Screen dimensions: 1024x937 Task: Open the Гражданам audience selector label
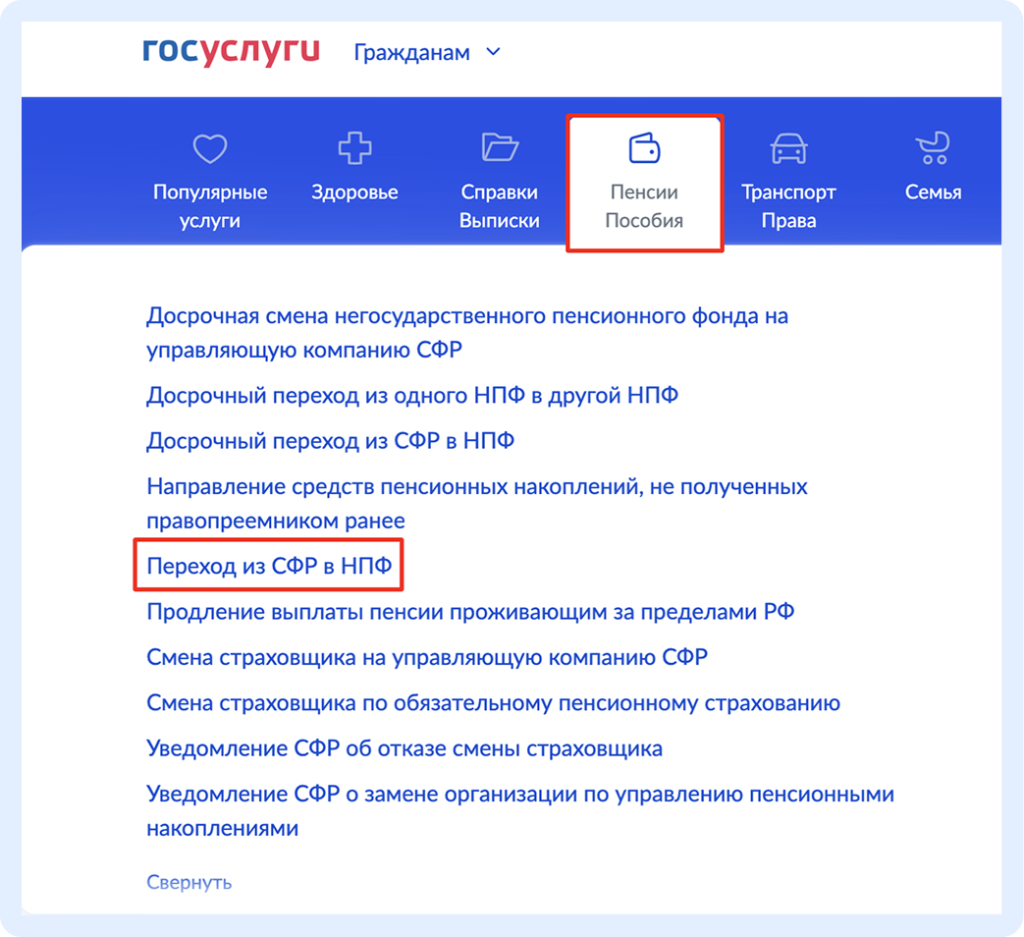[x=411, y=52]
